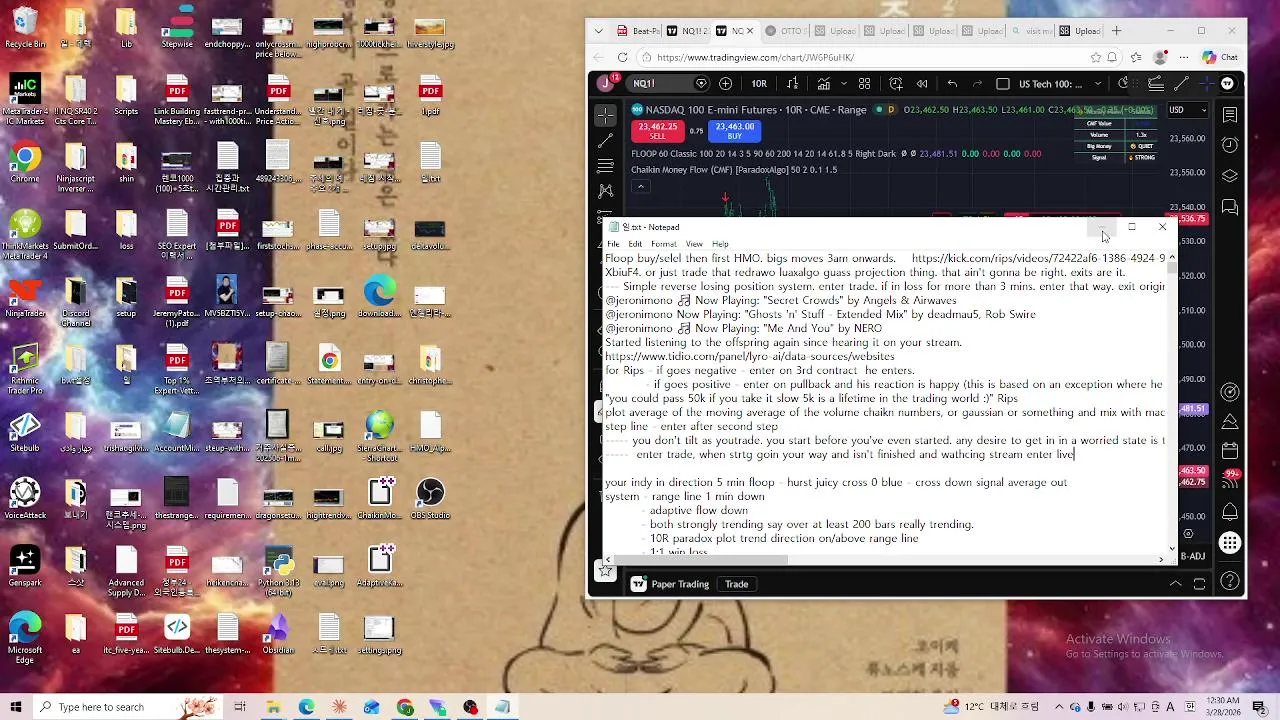Click the TradingView user avatar J
Image resolution: width=1280 pixels, height=720 pixels.
coord(605,84)
